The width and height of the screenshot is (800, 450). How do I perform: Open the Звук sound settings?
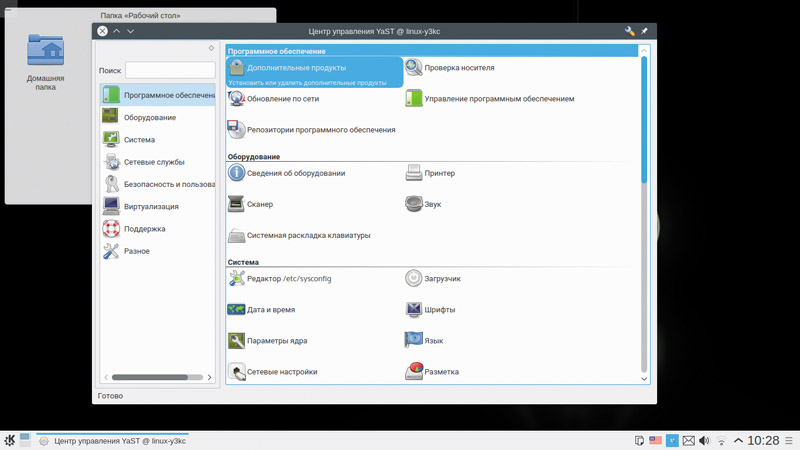423,204
